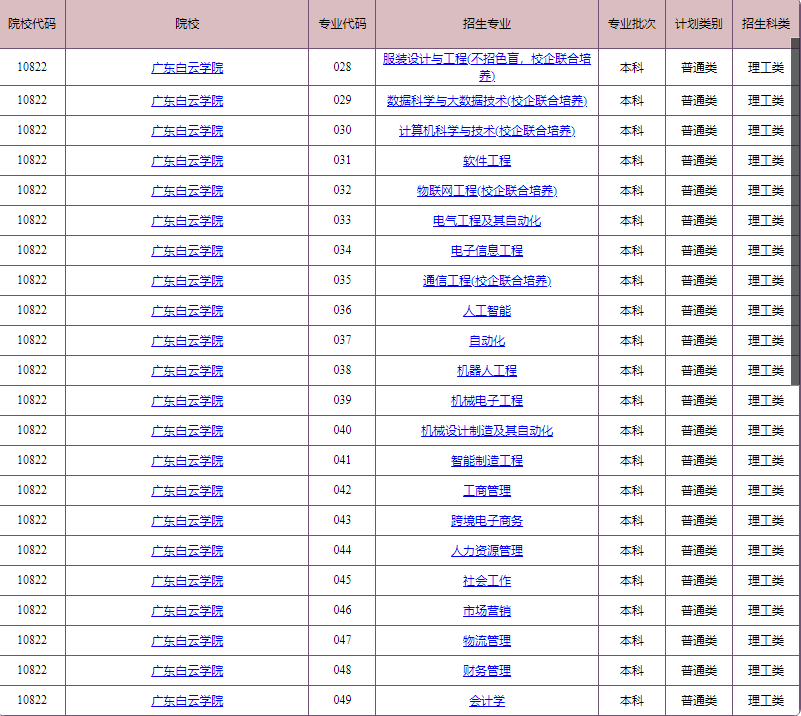Viewport: 801px width, 716px height.
Task: Click the 社会工作 major link
Action: (486, 581)
